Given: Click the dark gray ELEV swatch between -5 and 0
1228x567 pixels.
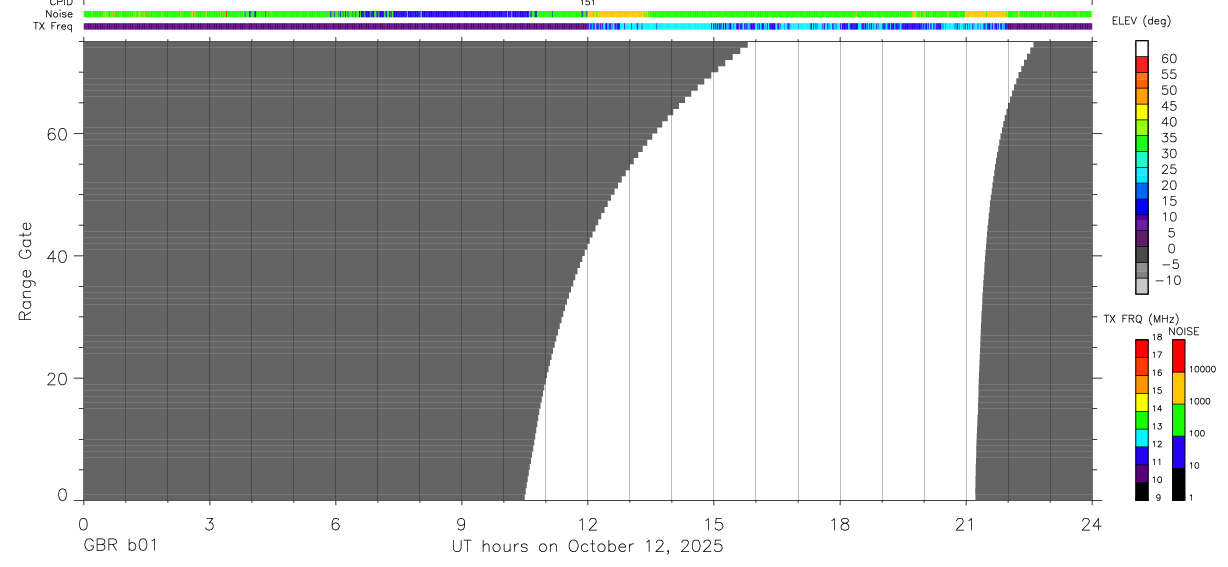Looking at the screenshot, I should click(x=1142, y=255).
